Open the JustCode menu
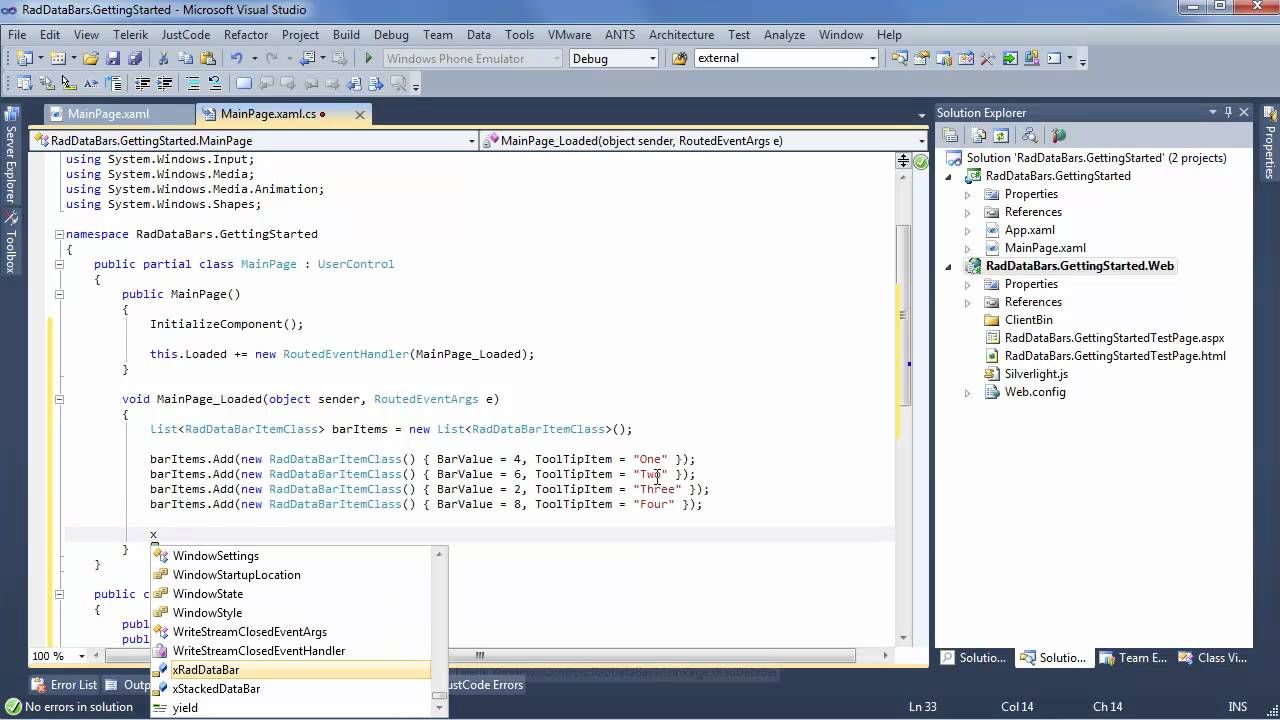The image size is (1280, 720). [186, 34]
